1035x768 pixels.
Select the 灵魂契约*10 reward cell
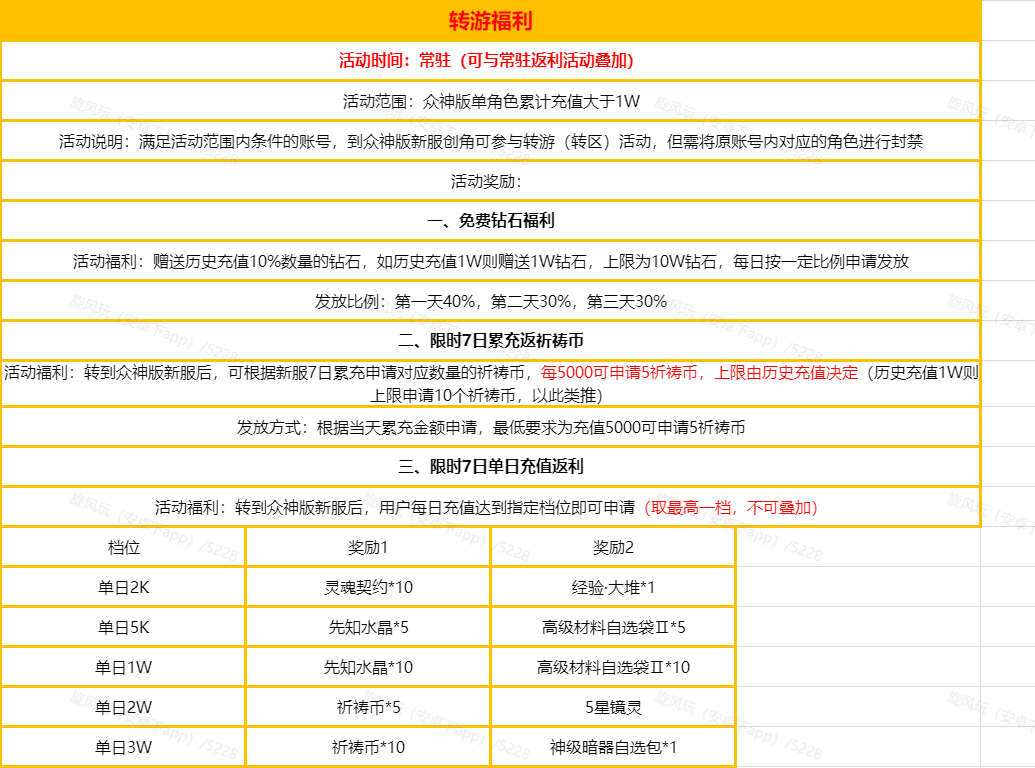[x=368, y=587]
